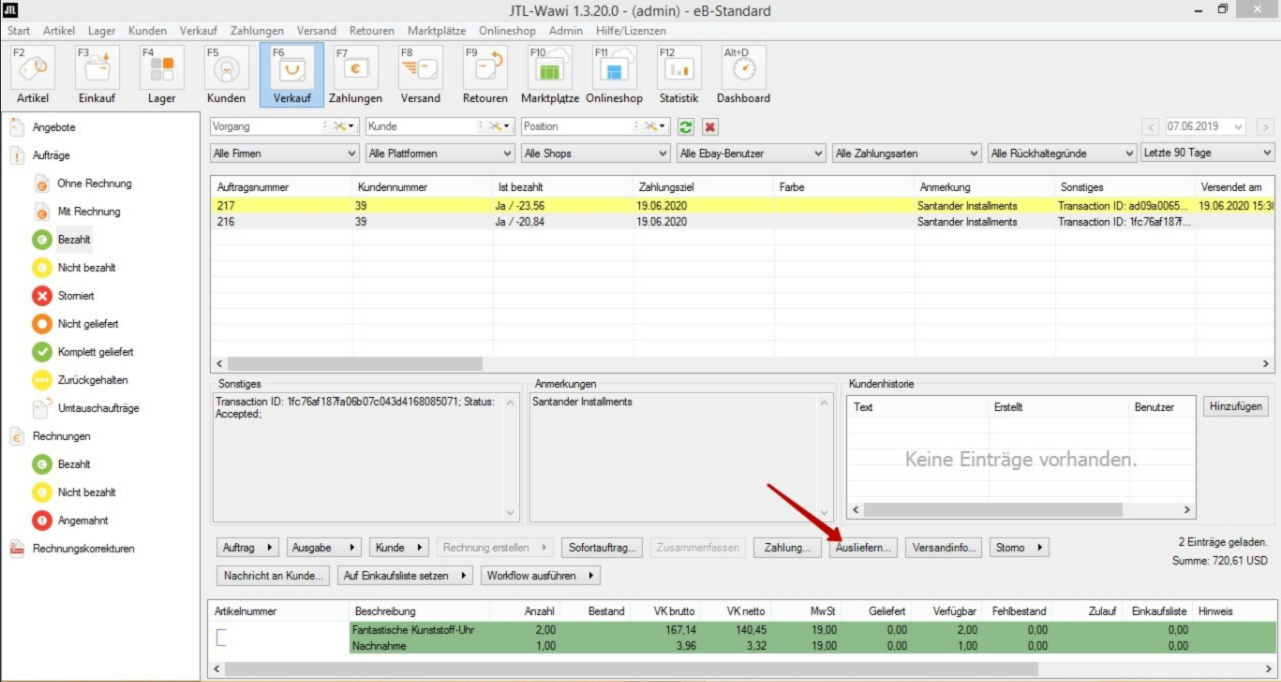Launch the Dashboard gauge icon
This screenshot has height=682, width=1281.
coord(743,68)
